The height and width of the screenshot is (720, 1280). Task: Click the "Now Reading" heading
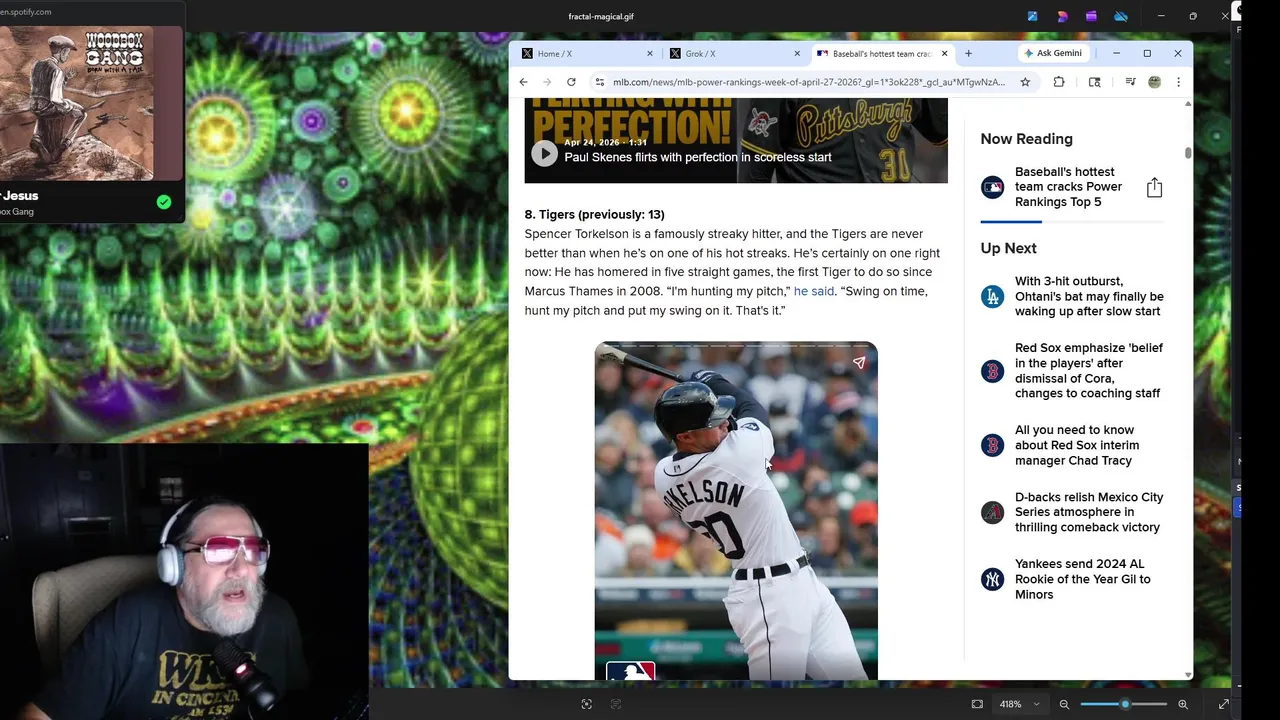[1026, 139]
